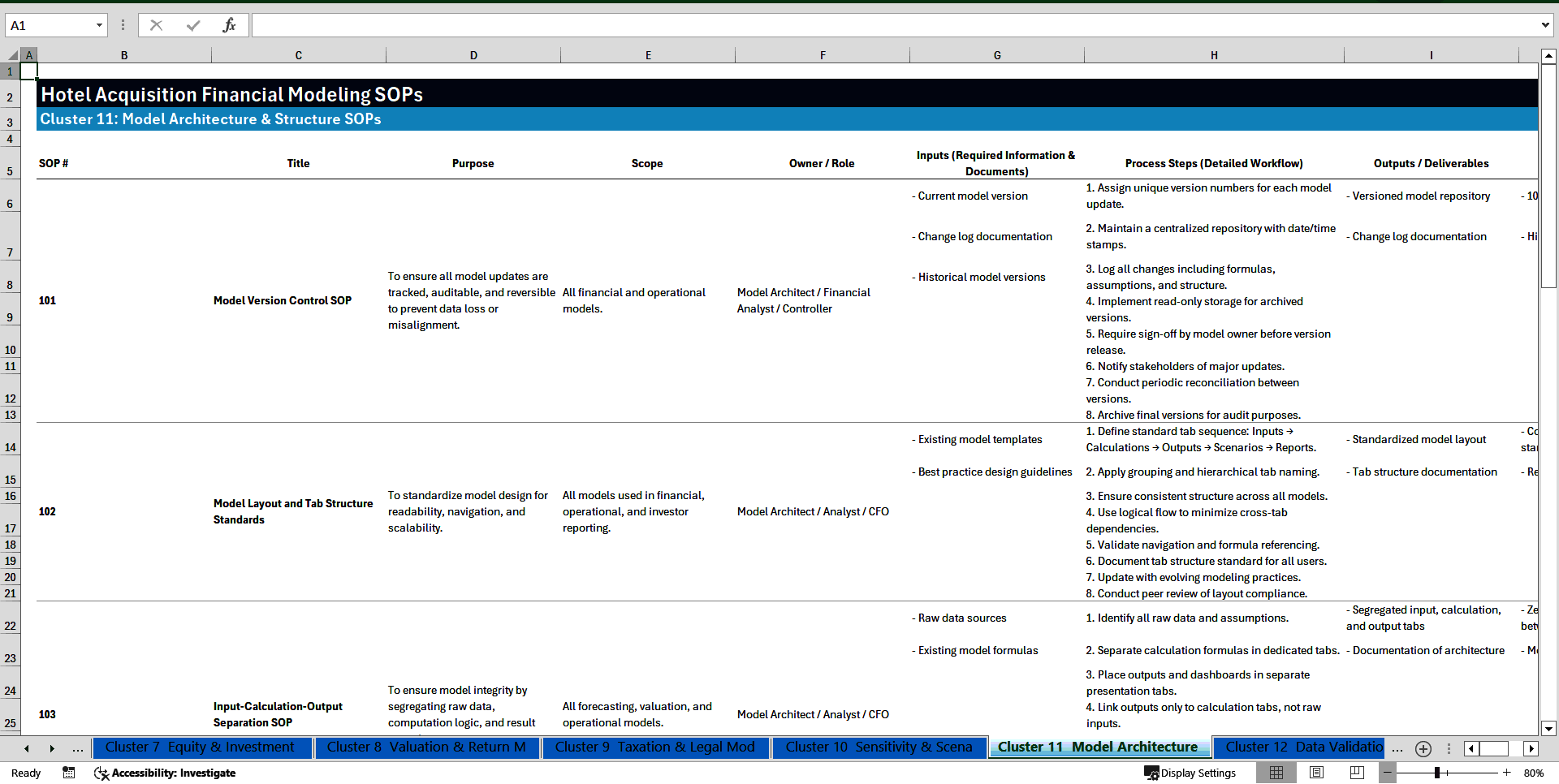Screen dimensions: 1559x784
Task: Select the Cluster 7 Equity & Investment tab
Action: tap(201, 747)
